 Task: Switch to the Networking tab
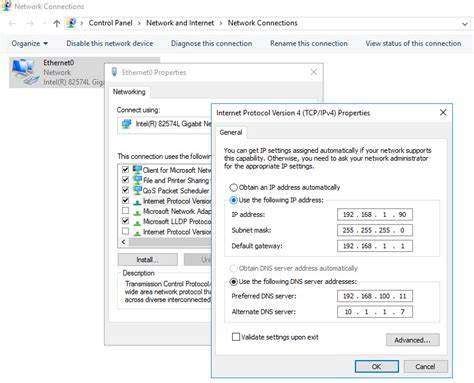(x=129, y=92)
